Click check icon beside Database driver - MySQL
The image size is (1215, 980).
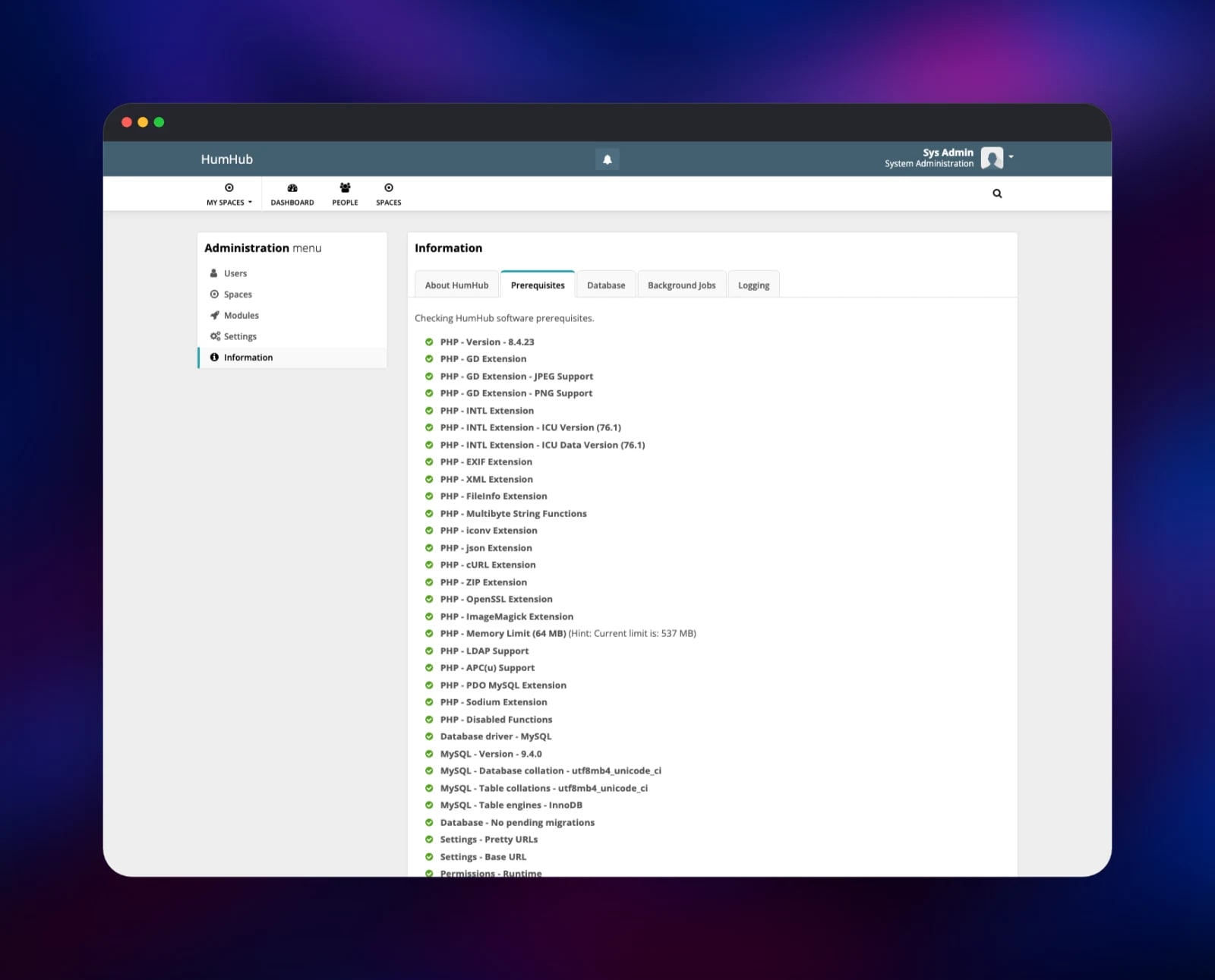[x=429, y=736]
